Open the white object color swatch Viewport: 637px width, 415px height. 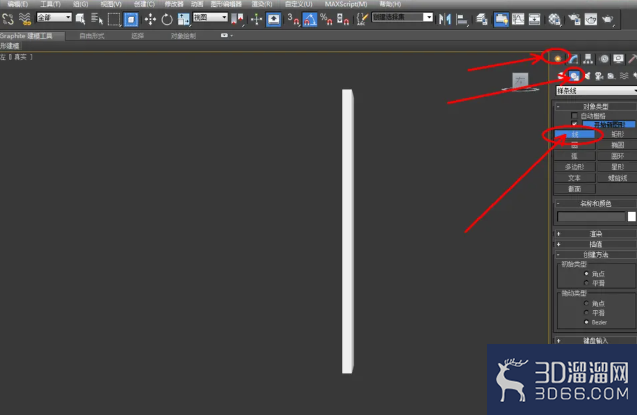pyautogui.click(x=631, y=216)
